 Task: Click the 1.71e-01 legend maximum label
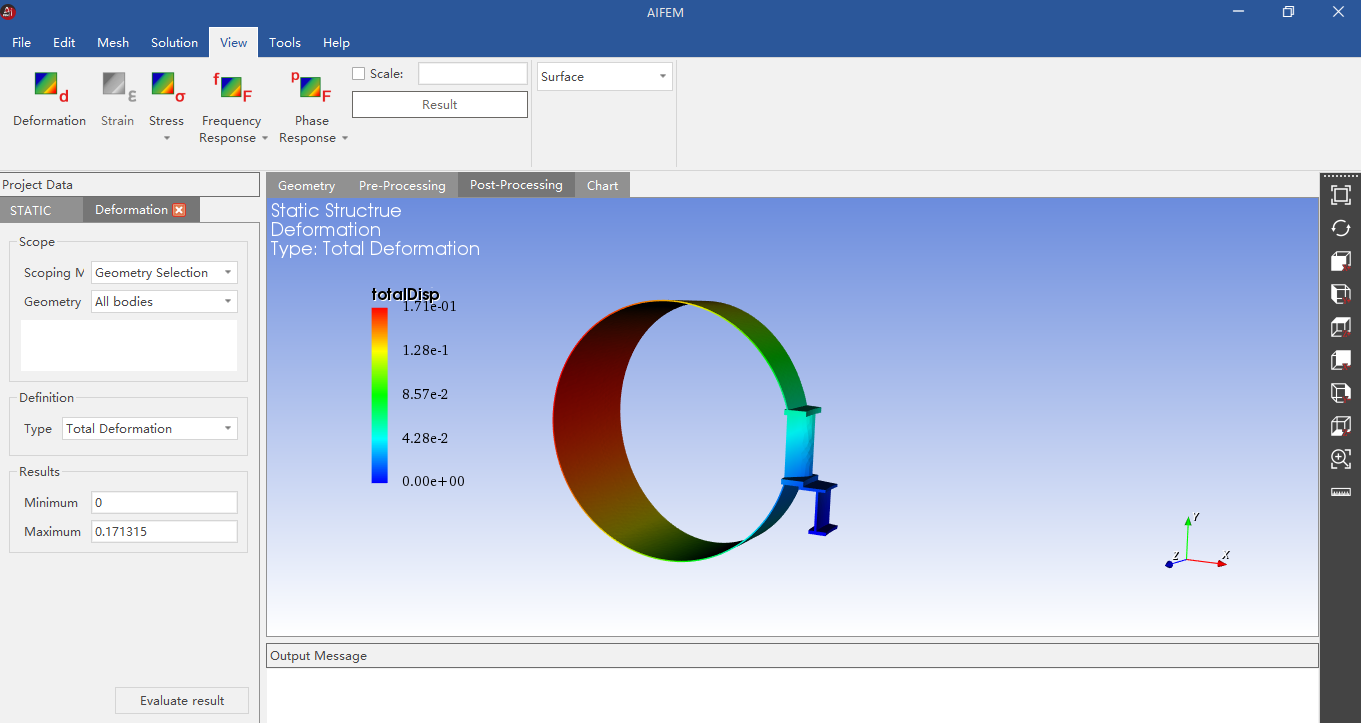429,307
